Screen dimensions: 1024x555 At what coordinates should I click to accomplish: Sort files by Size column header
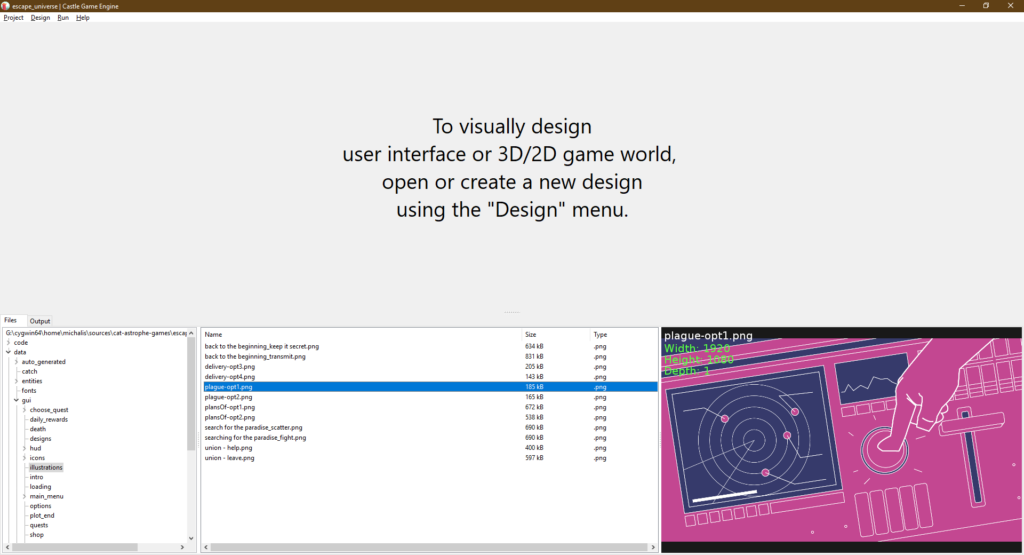pyautogui.click(x=556, y=334)
